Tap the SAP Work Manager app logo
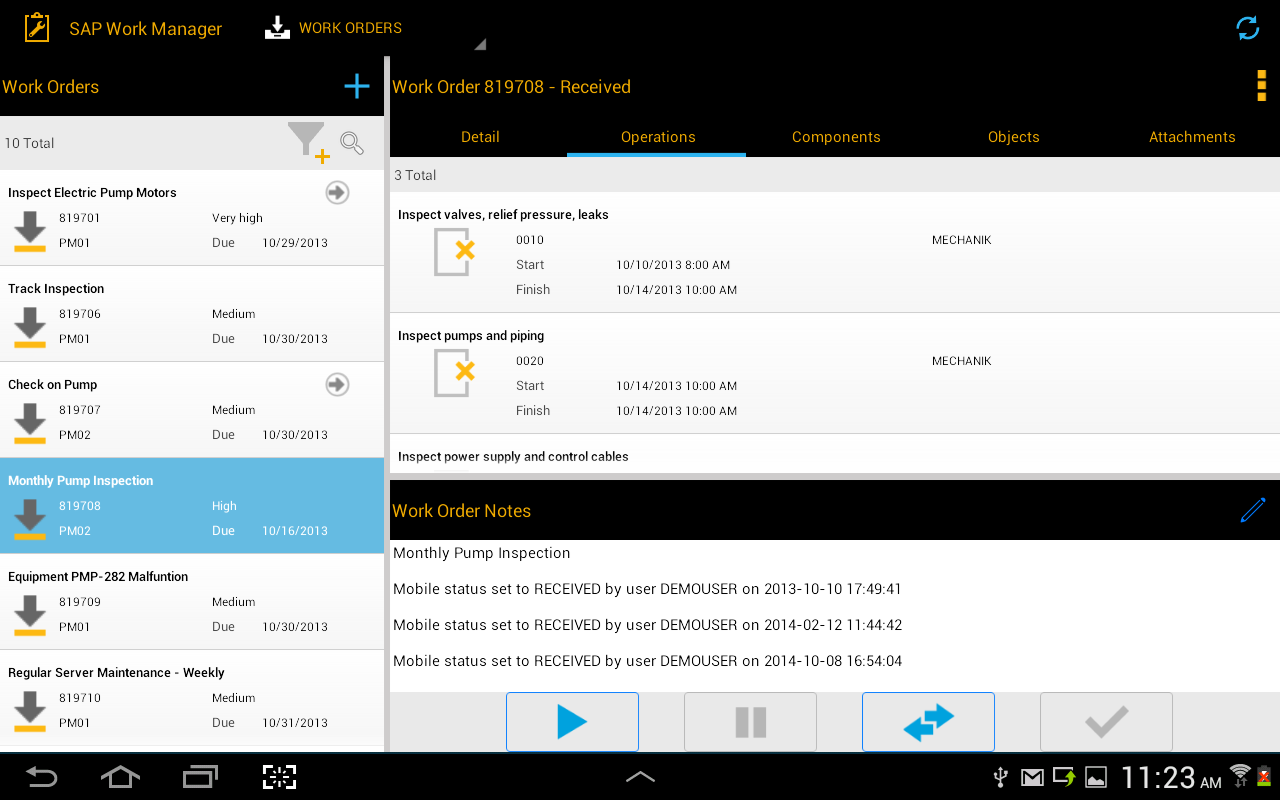 point(37,27)
